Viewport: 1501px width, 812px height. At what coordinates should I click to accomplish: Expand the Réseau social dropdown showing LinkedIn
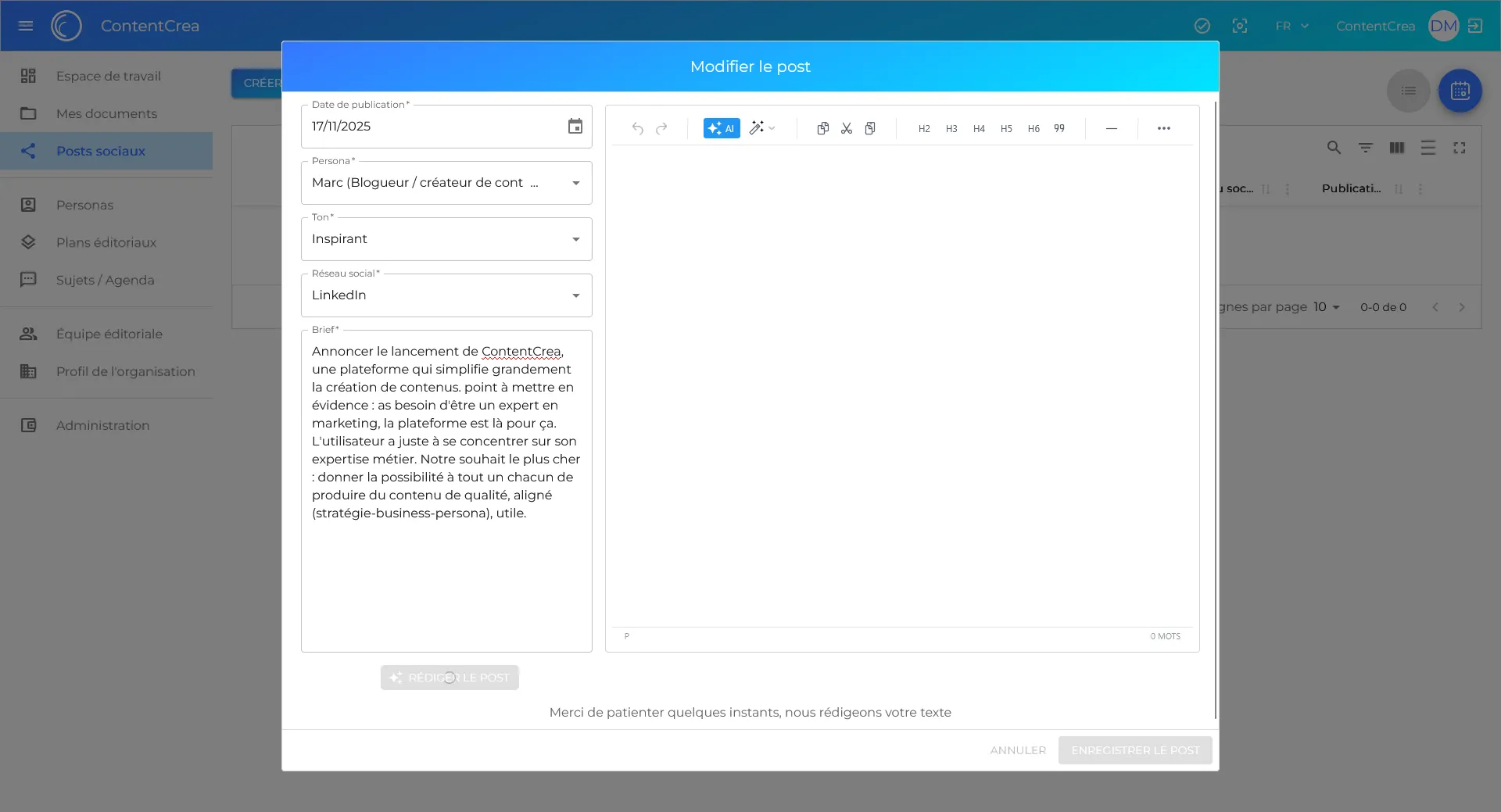[x=575, y=295]
